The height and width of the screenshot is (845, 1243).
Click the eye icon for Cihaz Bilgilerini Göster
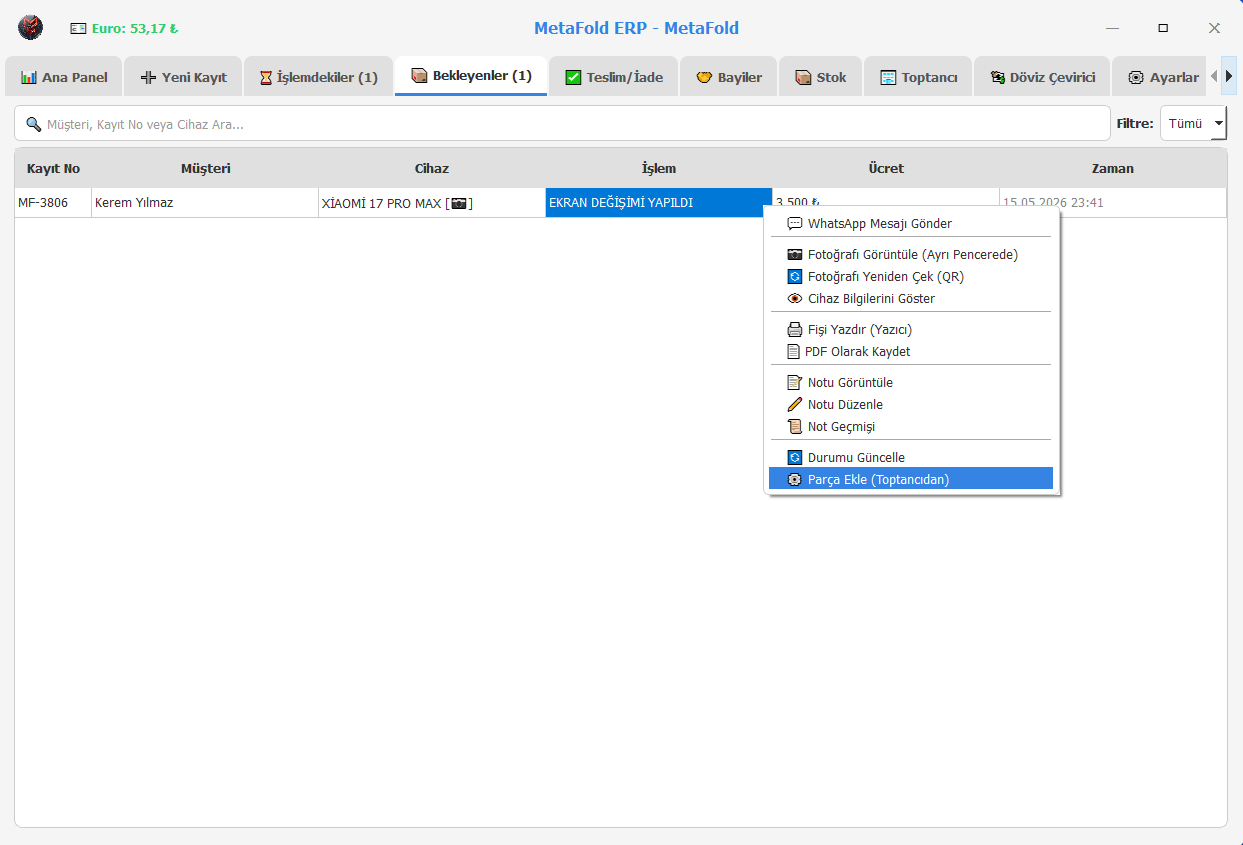click(x=795, y=299)
